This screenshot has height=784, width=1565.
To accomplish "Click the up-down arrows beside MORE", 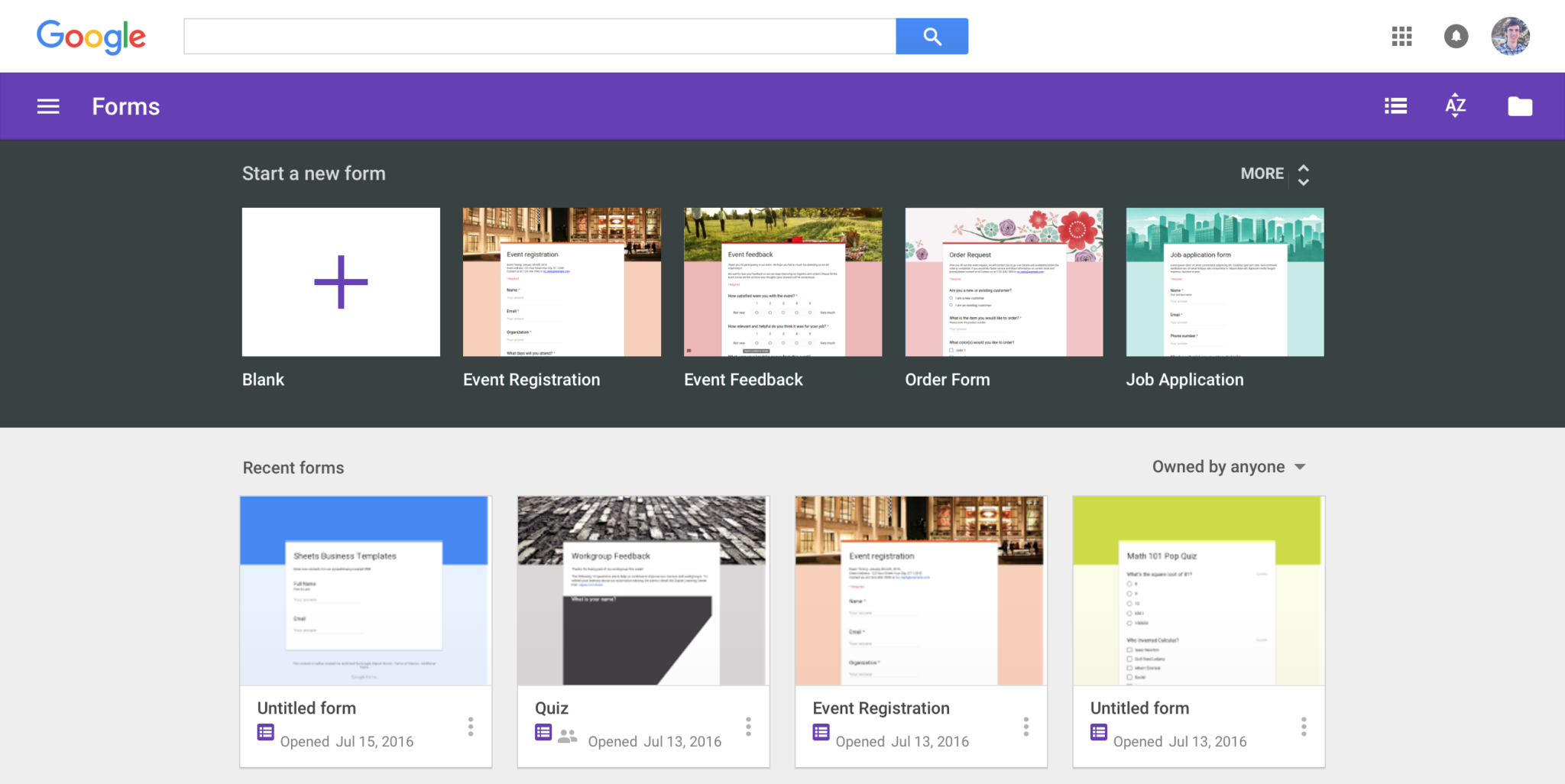I will tap(1304, 175).
